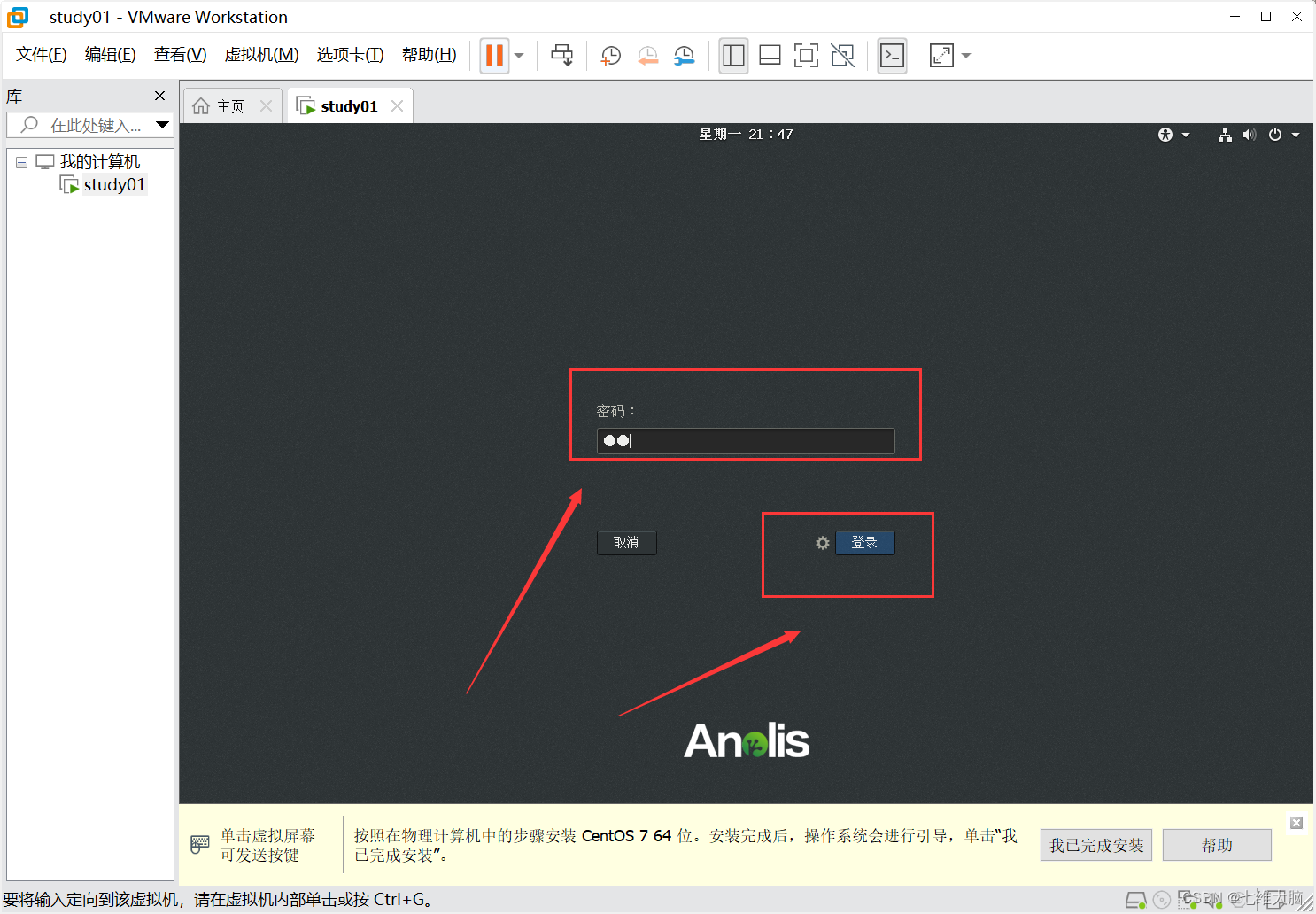
Task: Select study01 in the library tree
Action: pyautogui.click(x=113, y=184)
